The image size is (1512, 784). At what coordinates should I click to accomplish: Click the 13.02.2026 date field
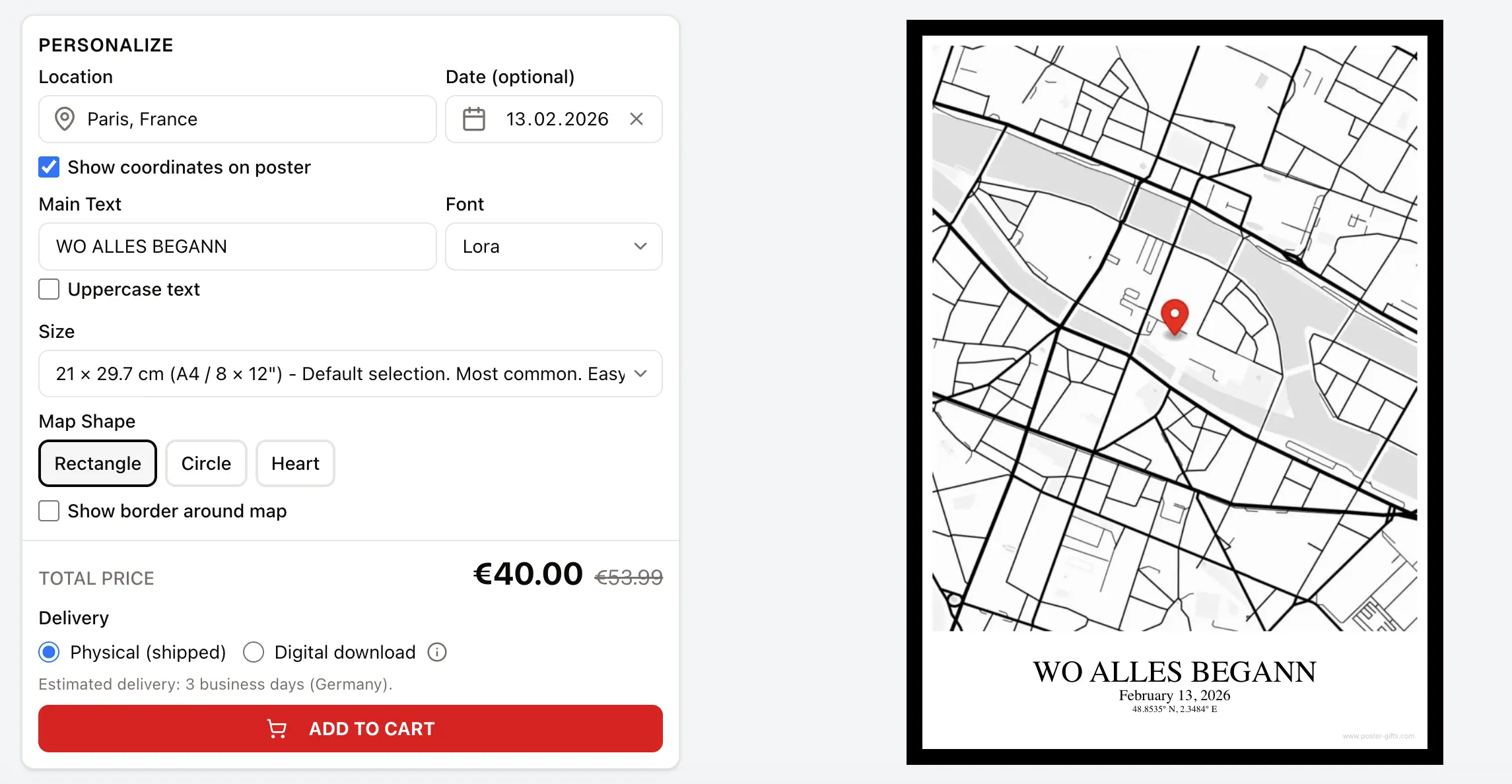click(x=557, y=119)
